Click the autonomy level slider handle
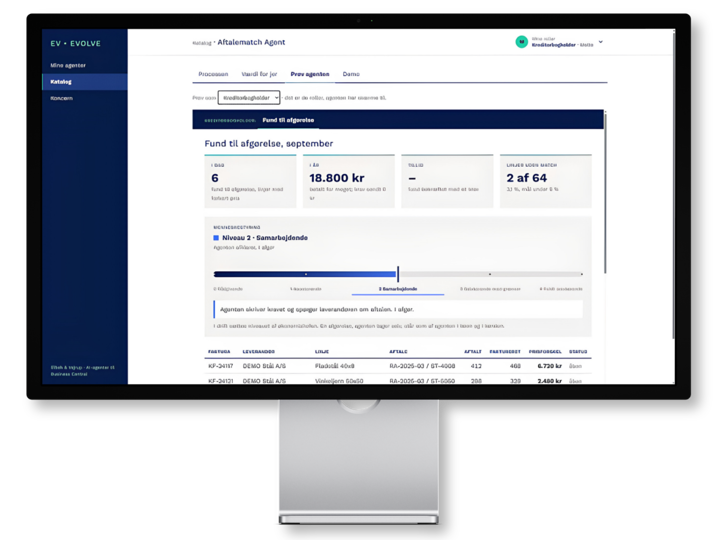This screenshot has height=540, width=720. pos(398,274)
